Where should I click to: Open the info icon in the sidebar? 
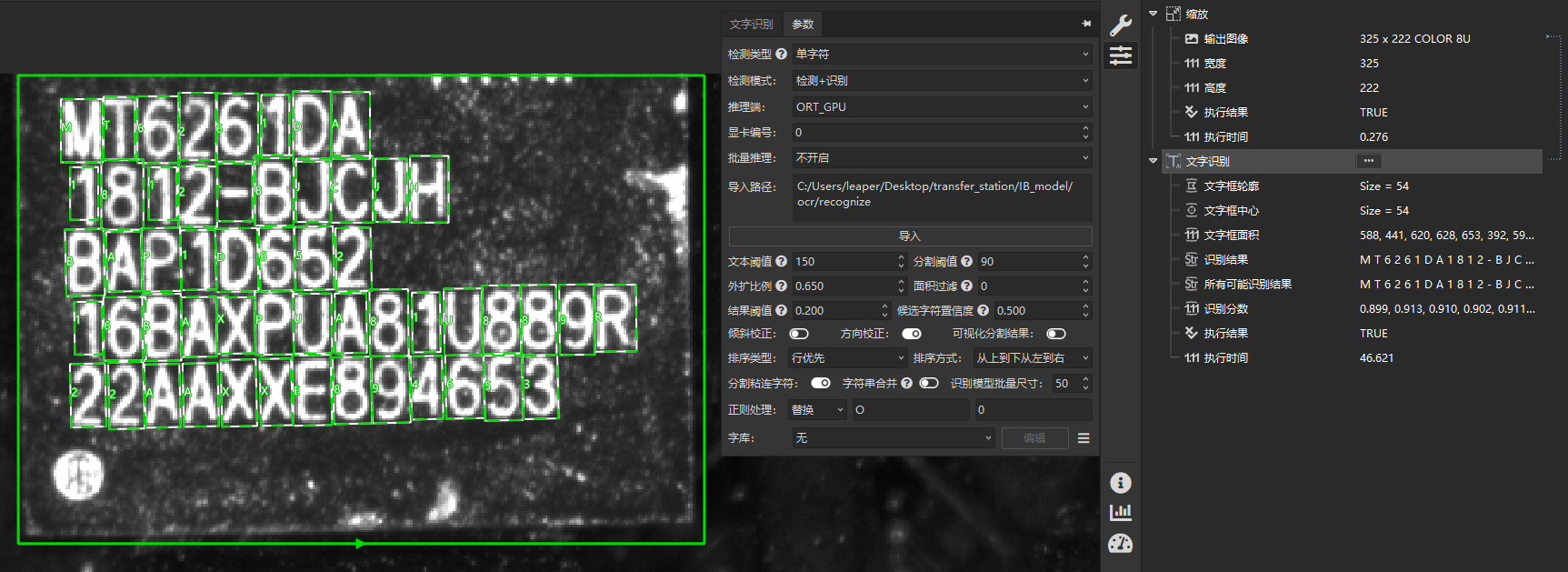pyautogui.click(x=1121, y=483)
